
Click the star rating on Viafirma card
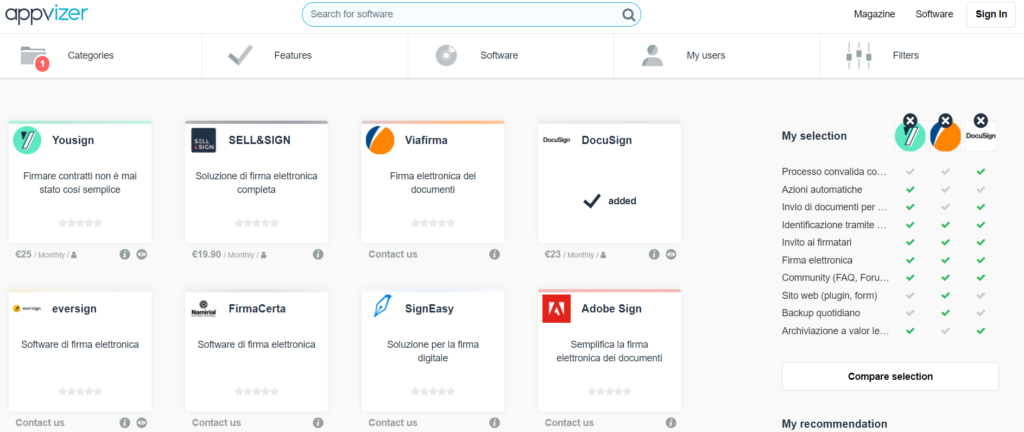[433, 223]
